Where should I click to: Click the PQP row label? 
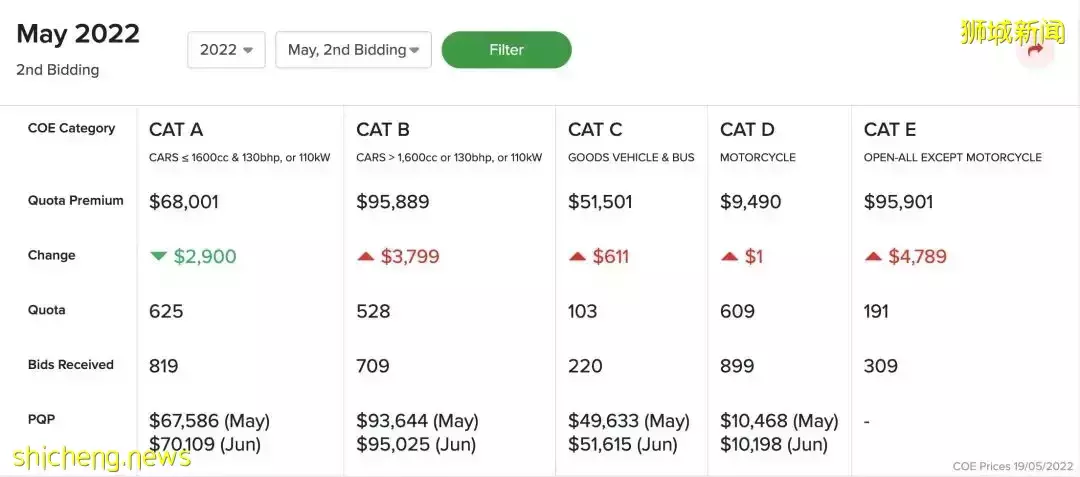(x=41, y=419)
